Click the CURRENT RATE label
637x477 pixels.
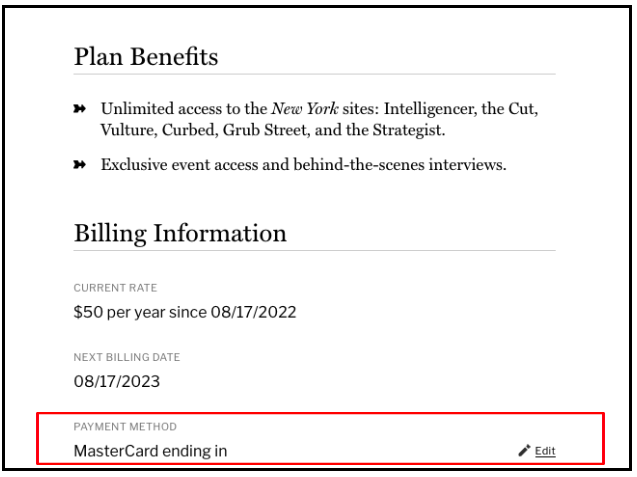[115, 288]
